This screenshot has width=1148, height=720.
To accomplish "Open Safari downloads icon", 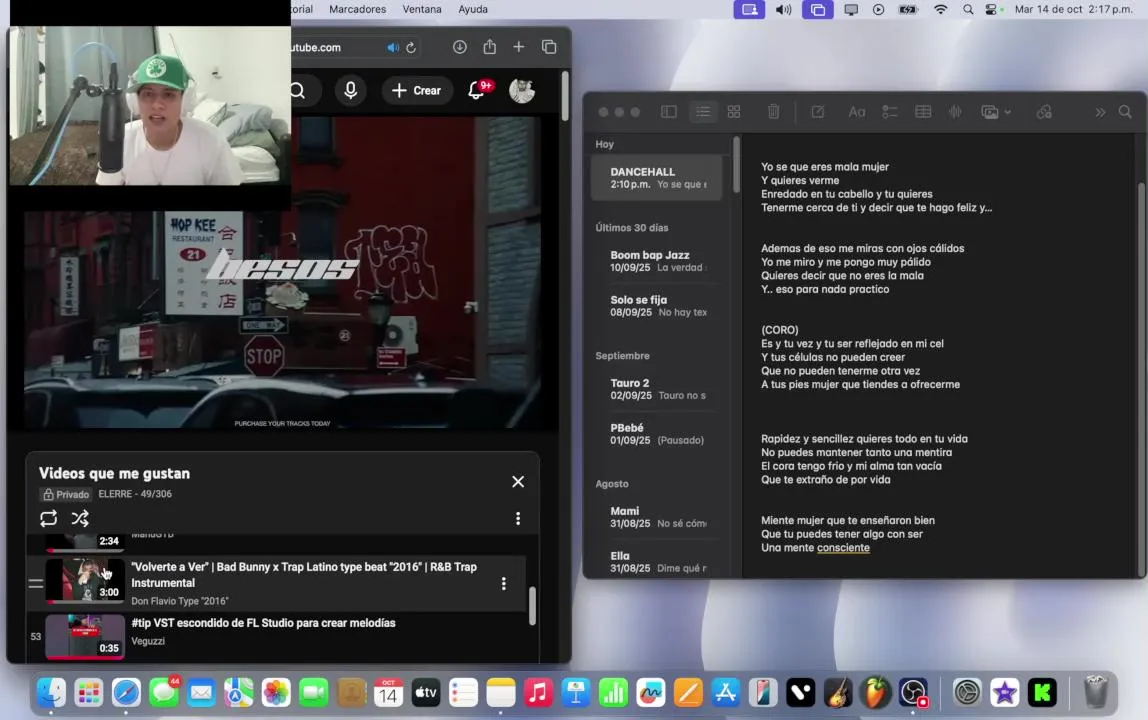I will point(460,47).
